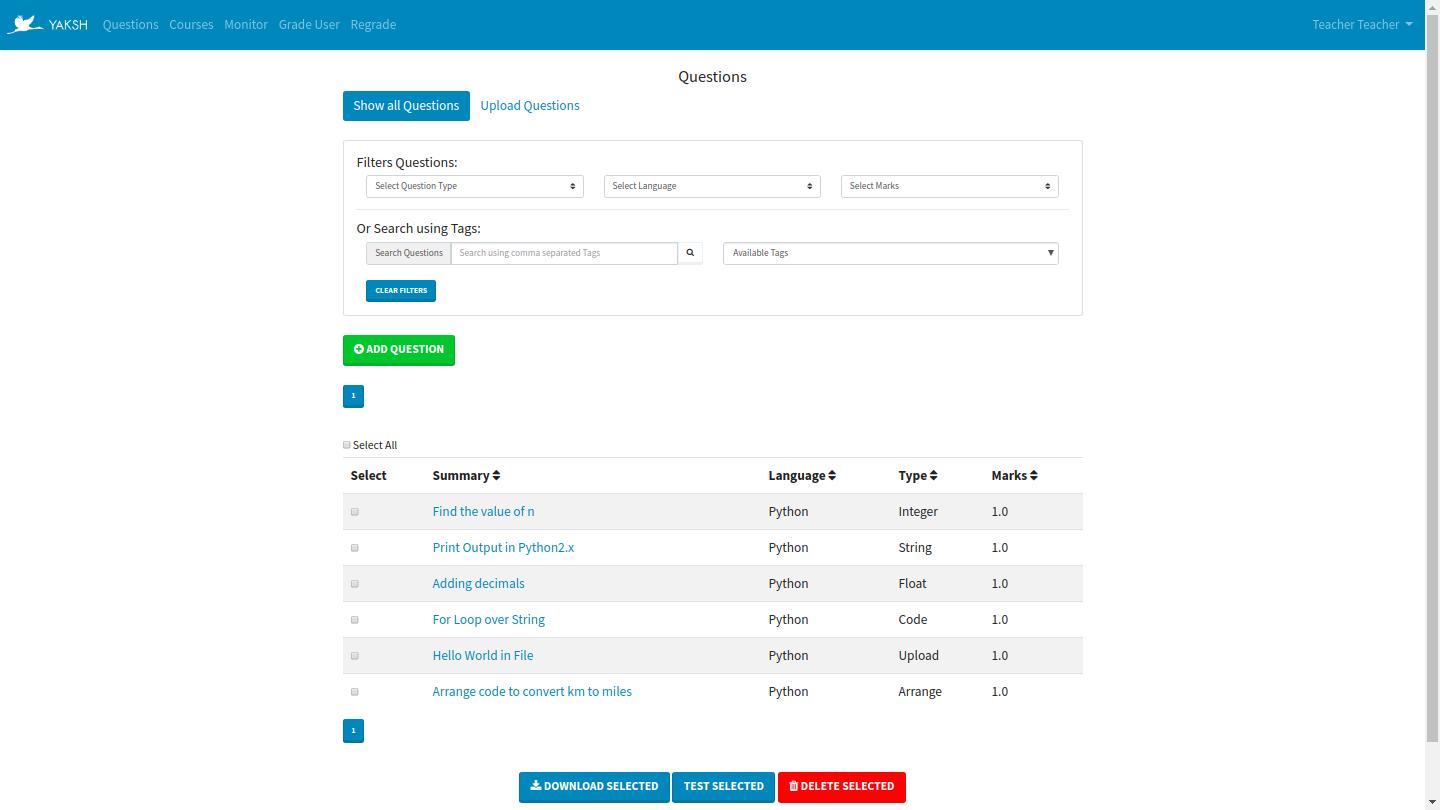Click the magnifier search icon button

tap(690, 253)
